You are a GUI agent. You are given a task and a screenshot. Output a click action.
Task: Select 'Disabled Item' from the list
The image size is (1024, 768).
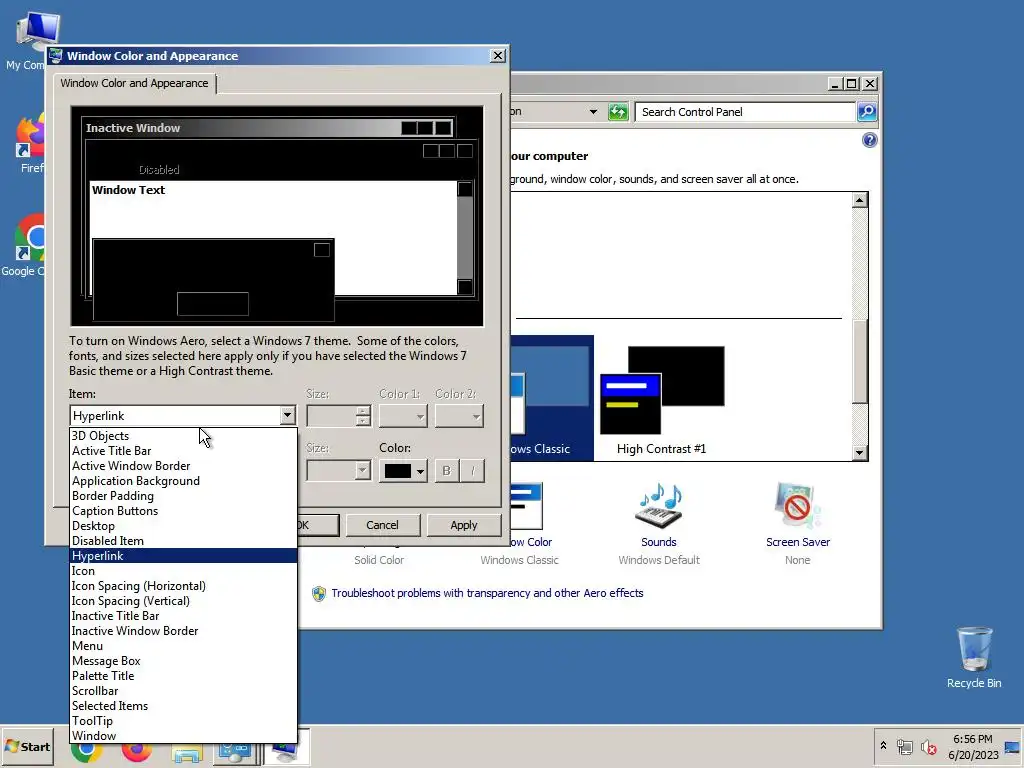tap(183, 541)
